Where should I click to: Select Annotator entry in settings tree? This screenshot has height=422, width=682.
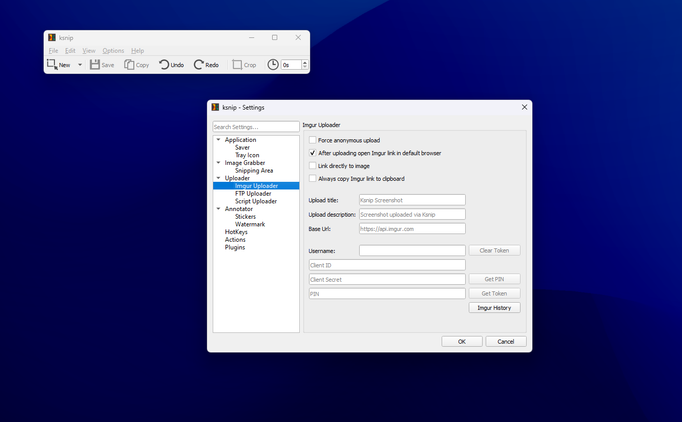[x=238, y=209]
